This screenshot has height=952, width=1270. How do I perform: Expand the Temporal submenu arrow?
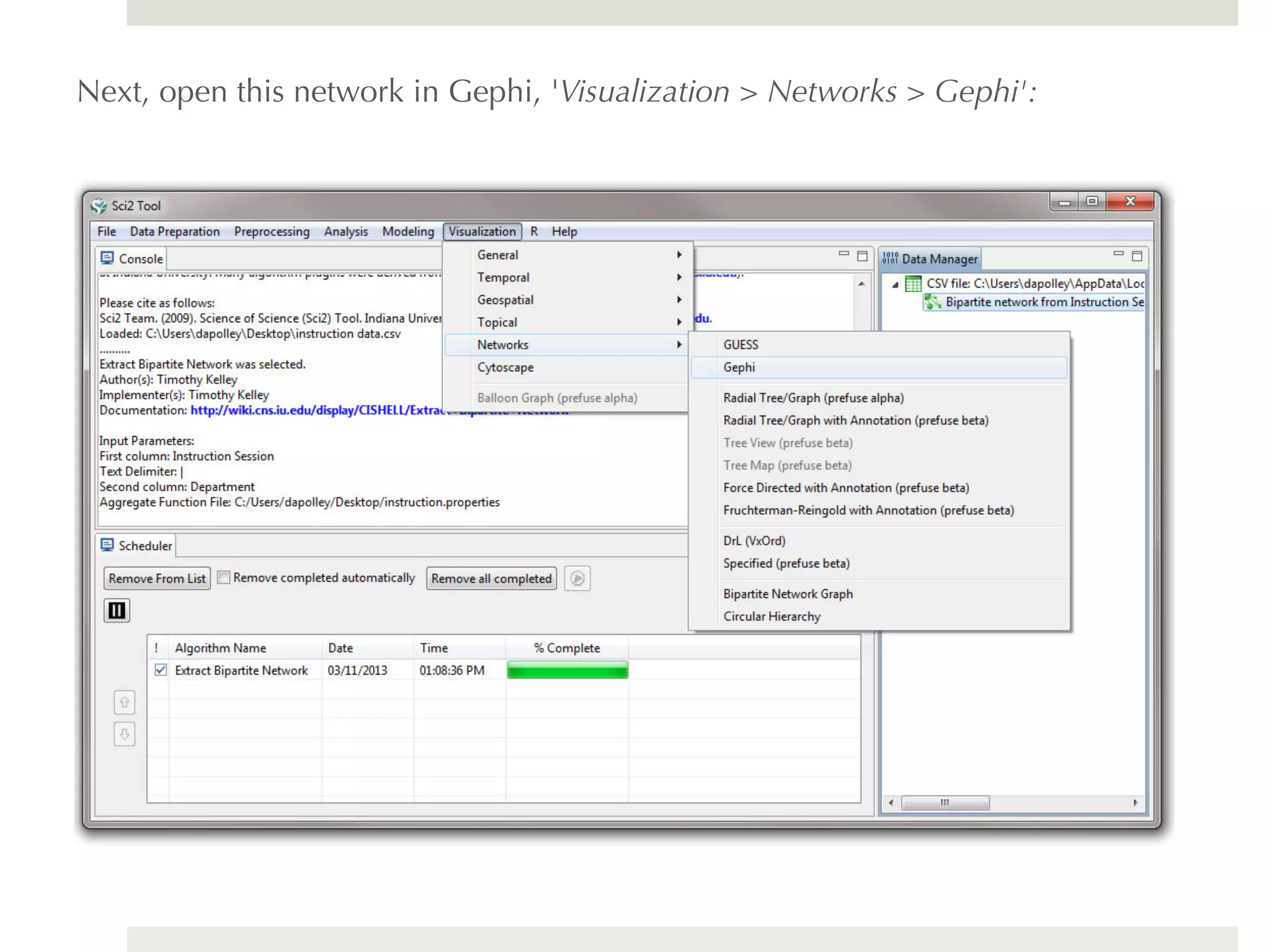(x=679, y=277)
